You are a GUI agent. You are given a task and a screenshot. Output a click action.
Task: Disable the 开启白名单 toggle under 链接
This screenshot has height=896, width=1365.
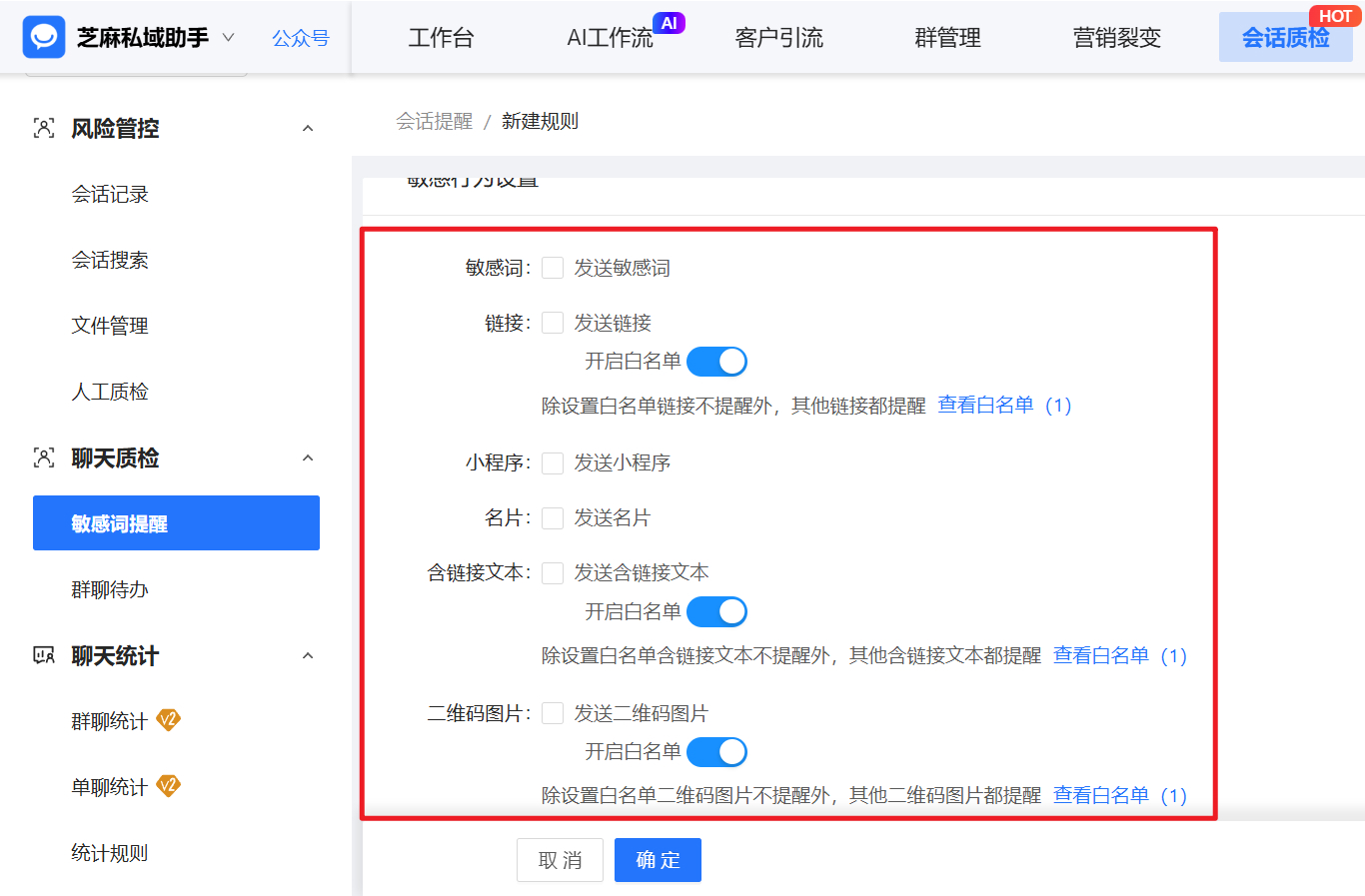pos(716,361)
